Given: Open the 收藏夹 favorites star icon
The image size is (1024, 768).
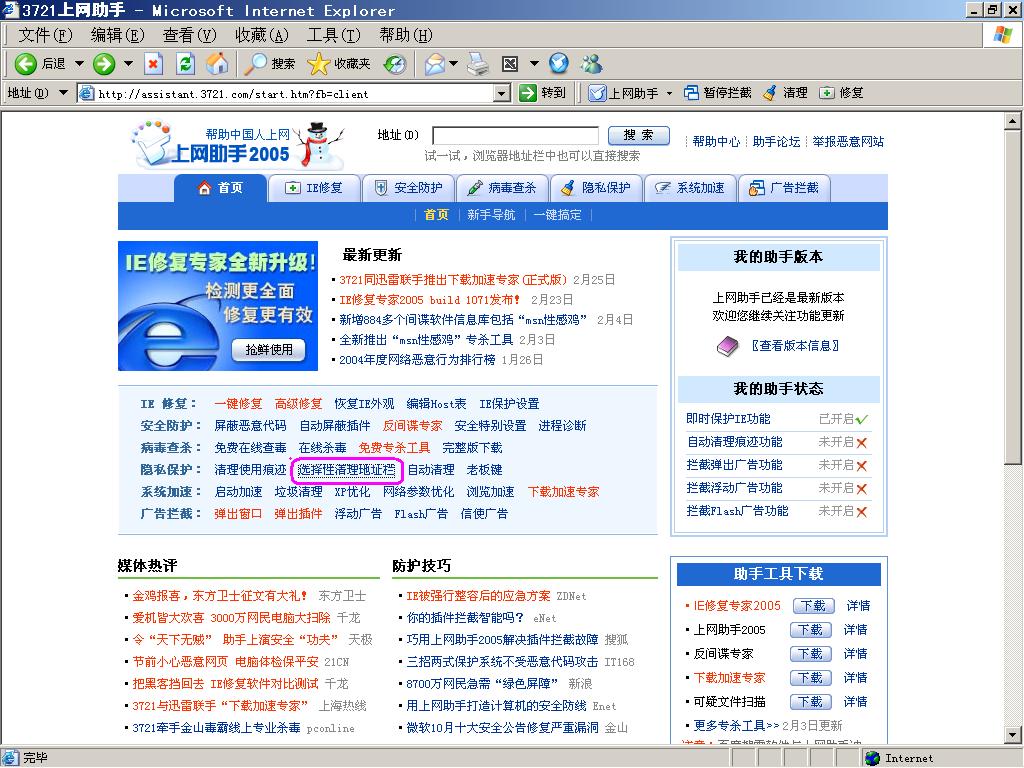Looking at the screenshot, I should coord(318,64).
